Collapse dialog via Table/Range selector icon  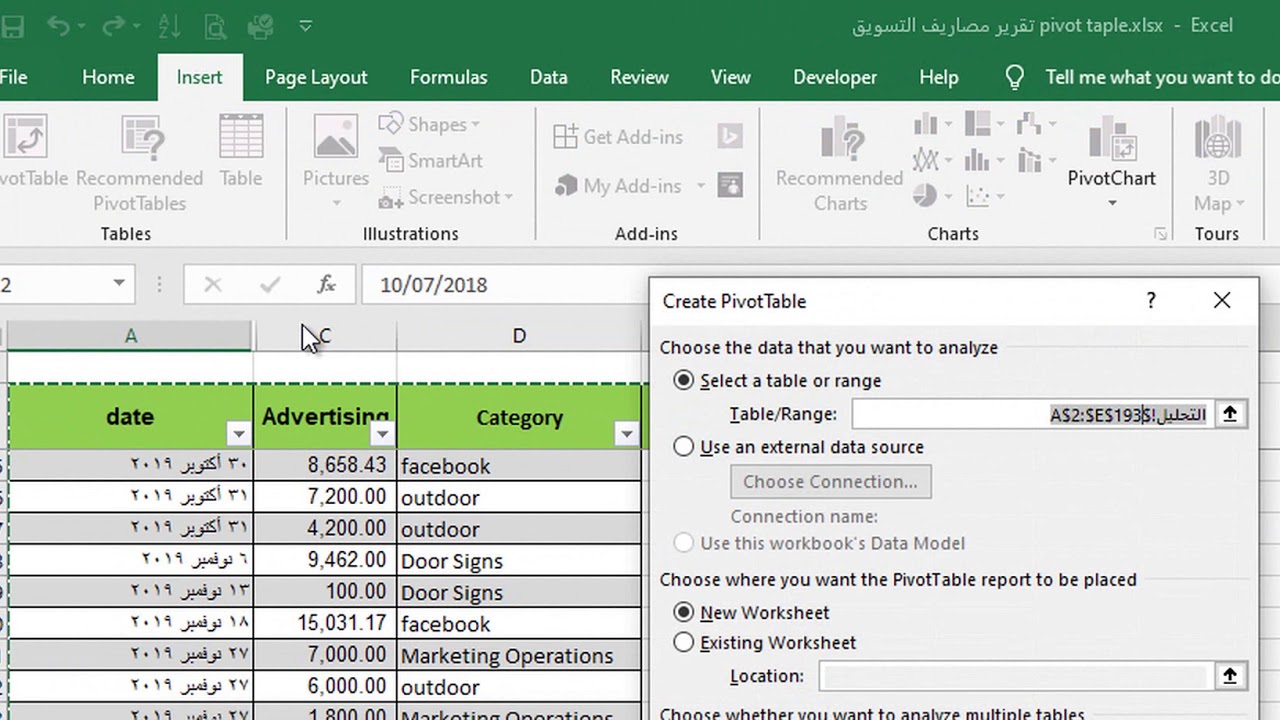point(1230,414)
